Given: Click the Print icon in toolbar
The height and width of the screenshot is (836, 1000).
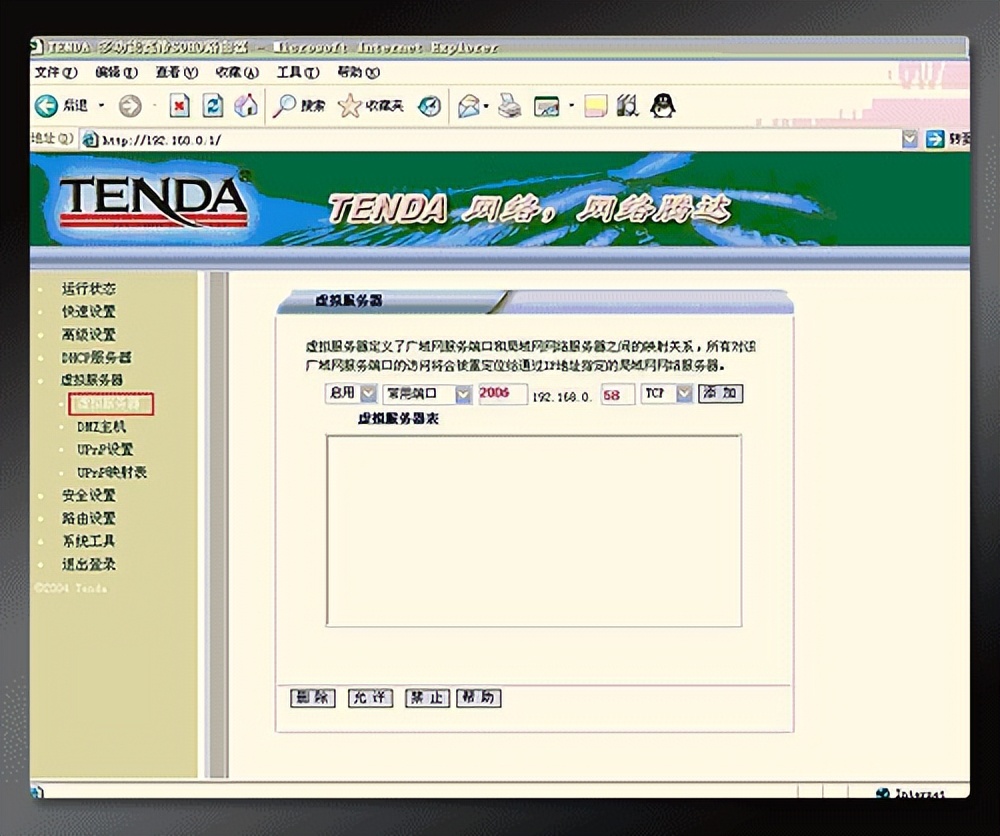Looking at the screenshot, I should (x=510, y=106).
